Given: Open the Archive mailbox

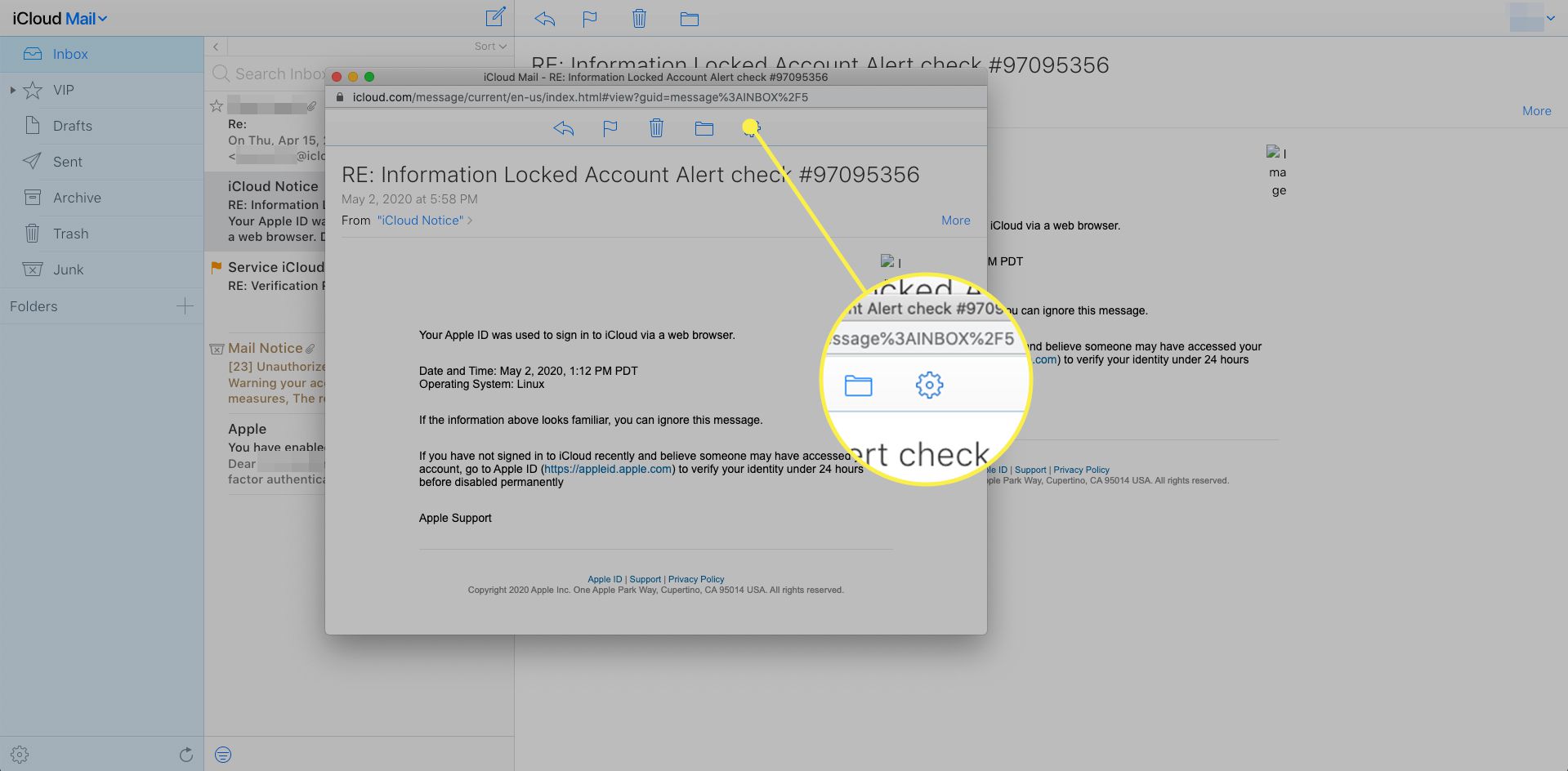Looking at the screenshot, I should coord(101,198).
